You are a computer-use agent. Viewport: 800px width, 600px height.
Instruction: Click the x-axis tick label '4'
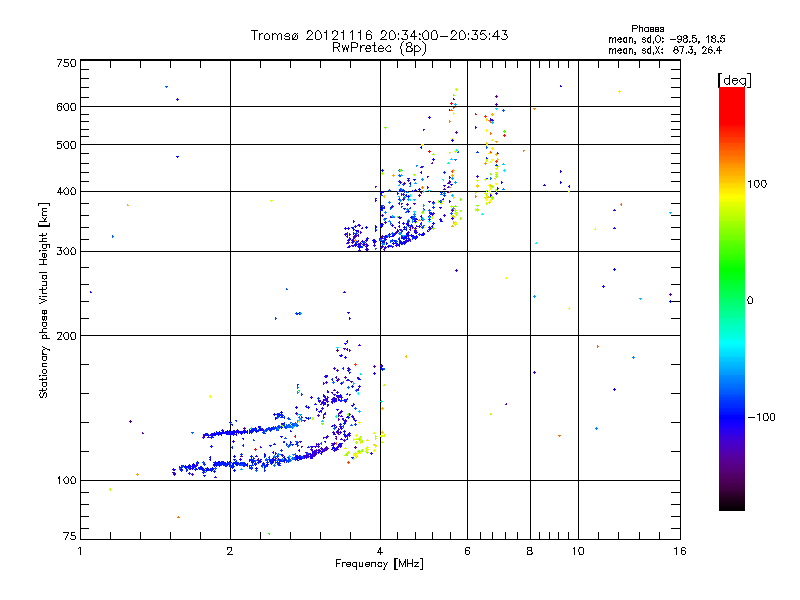pyautogui.click(x=380, y=551)
